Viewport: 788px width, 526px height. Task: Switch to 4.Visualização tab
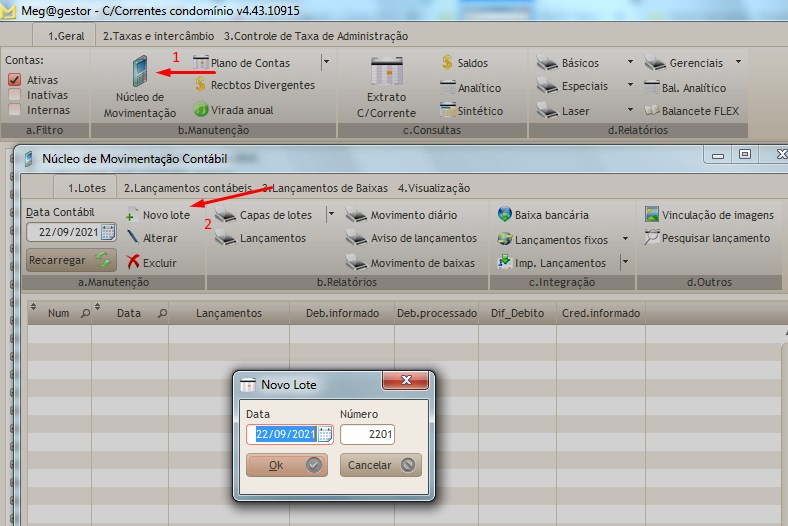(433, 188)
